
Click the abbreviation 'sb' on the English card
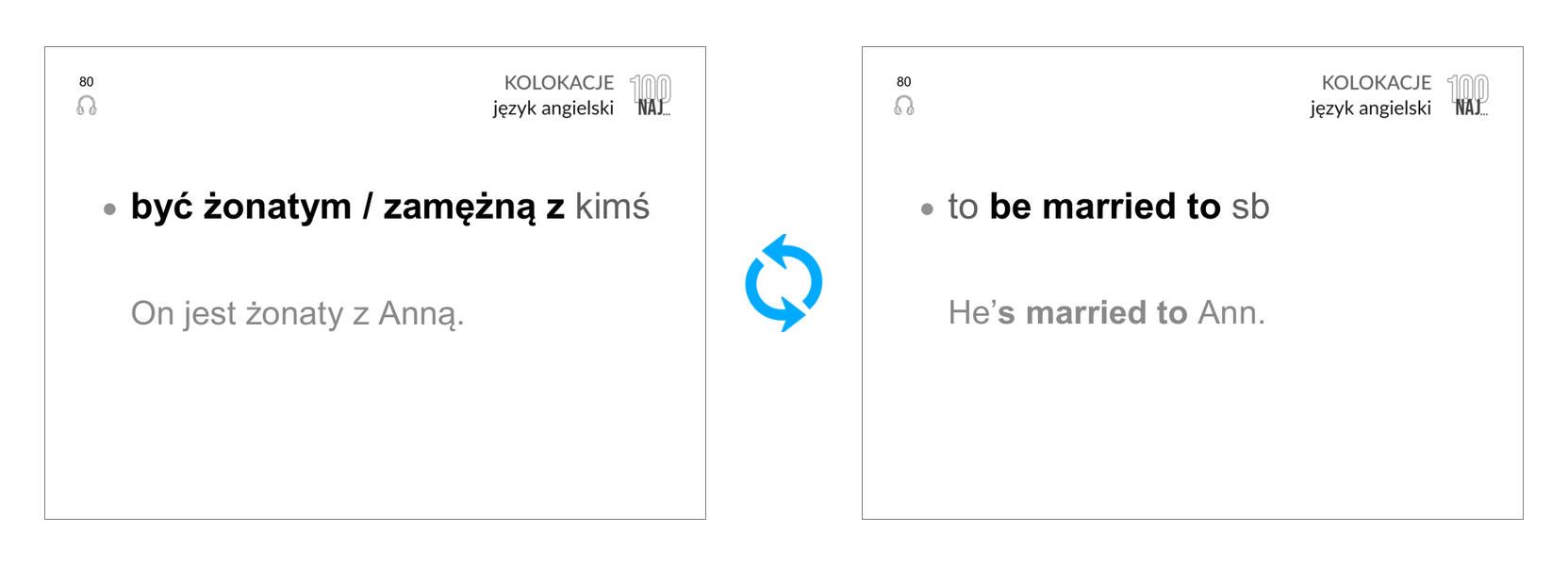click(x=1251, y=207)
